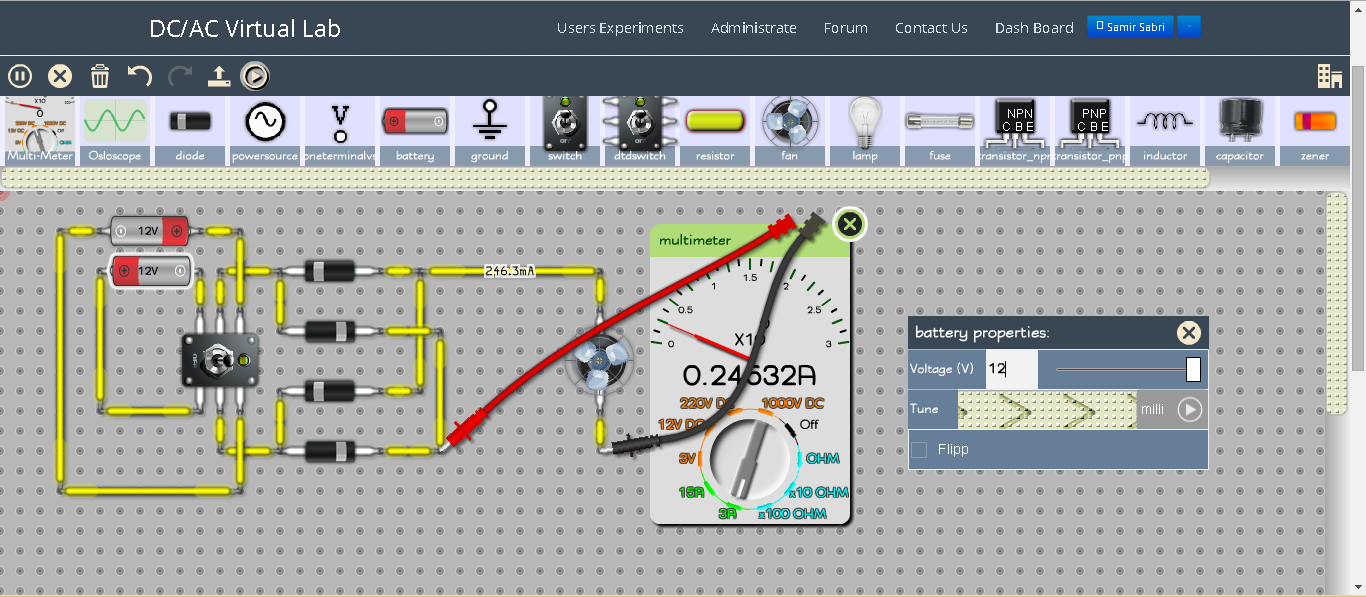
Task: Click the trash can delete icon
Action: (100, 76)
